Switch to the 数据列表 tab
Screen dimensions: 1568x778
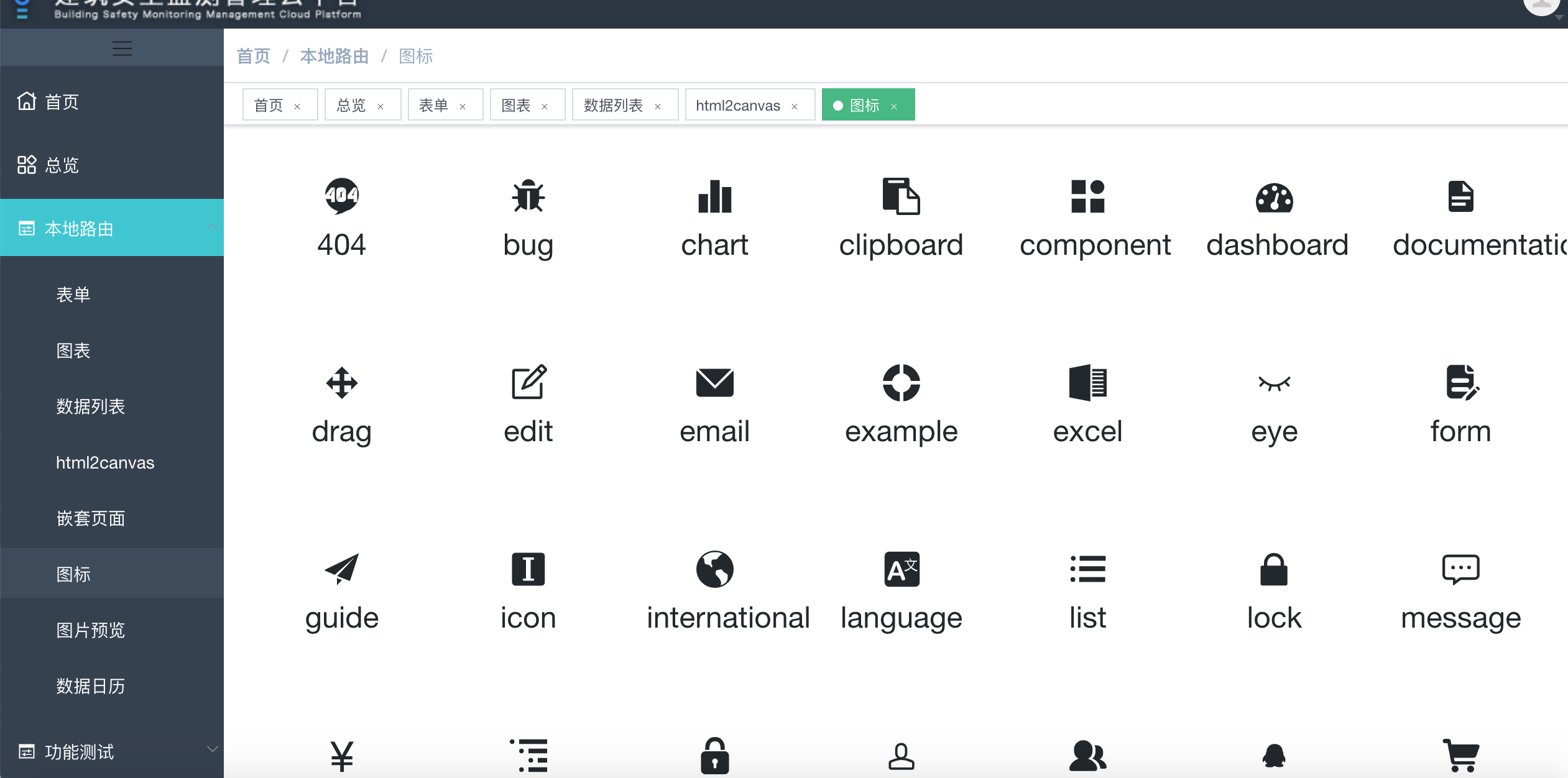click(x=613, y=105)
